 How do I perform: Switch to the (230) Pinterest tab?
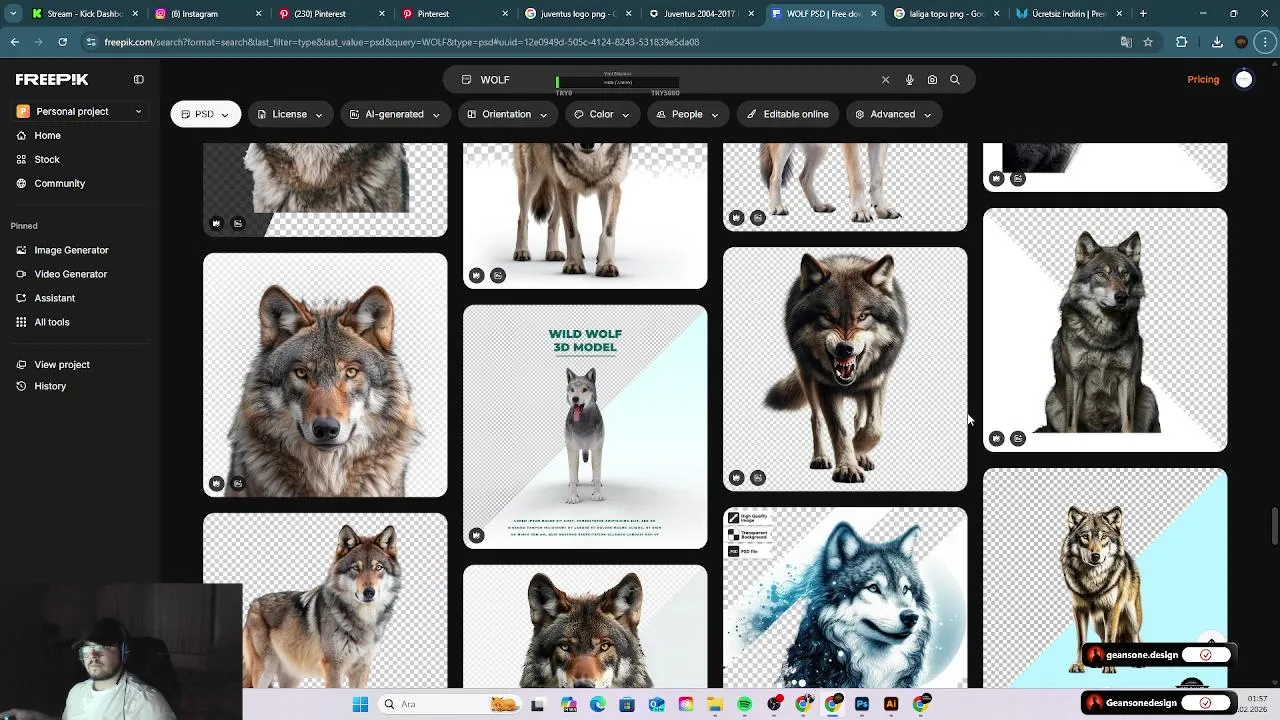click(330, 14)
